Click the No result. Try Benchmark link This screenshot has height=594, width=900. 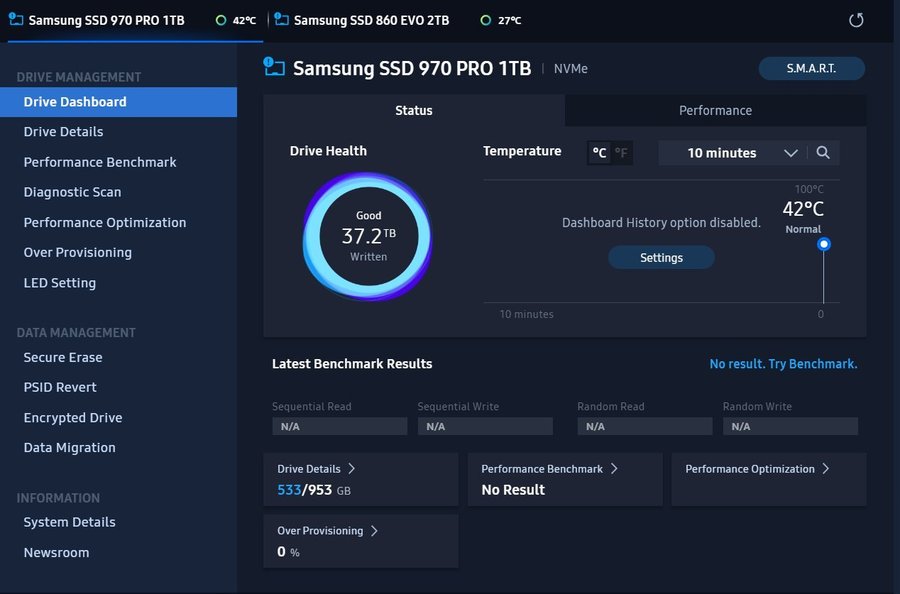point(783,364)
